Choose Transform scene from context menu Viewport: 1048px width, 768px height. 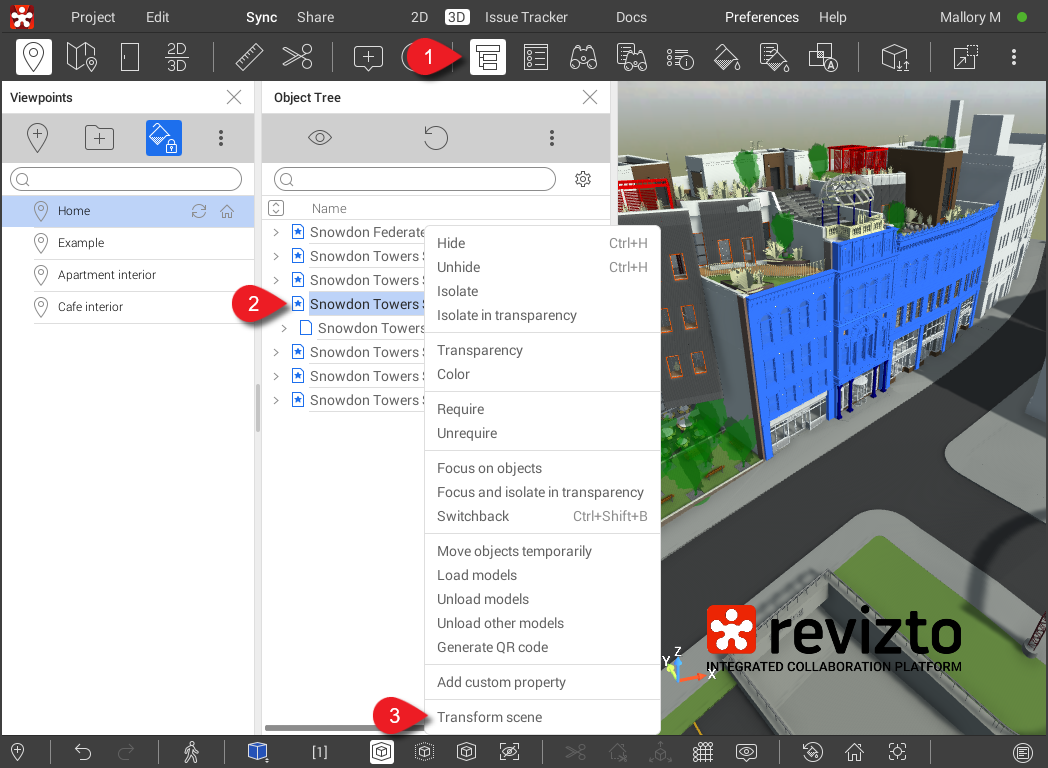click(x=489, y=717)
